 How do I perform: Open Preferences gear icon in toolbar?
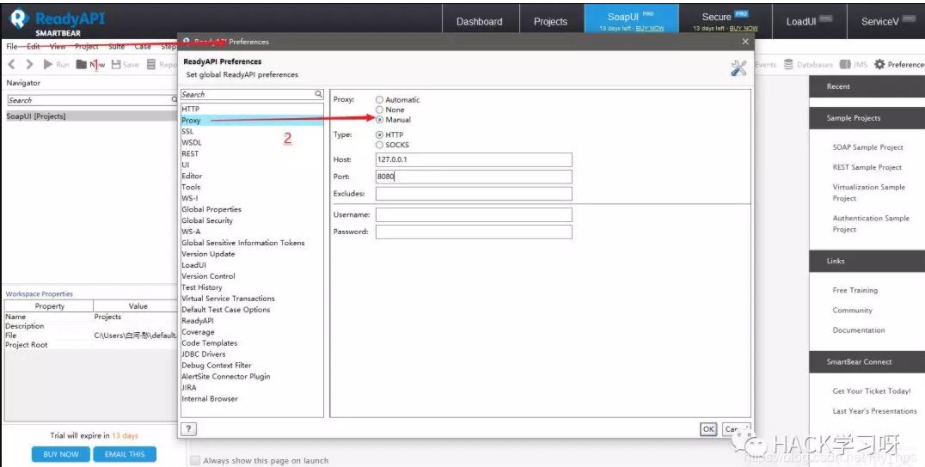(x=880, y=64)
